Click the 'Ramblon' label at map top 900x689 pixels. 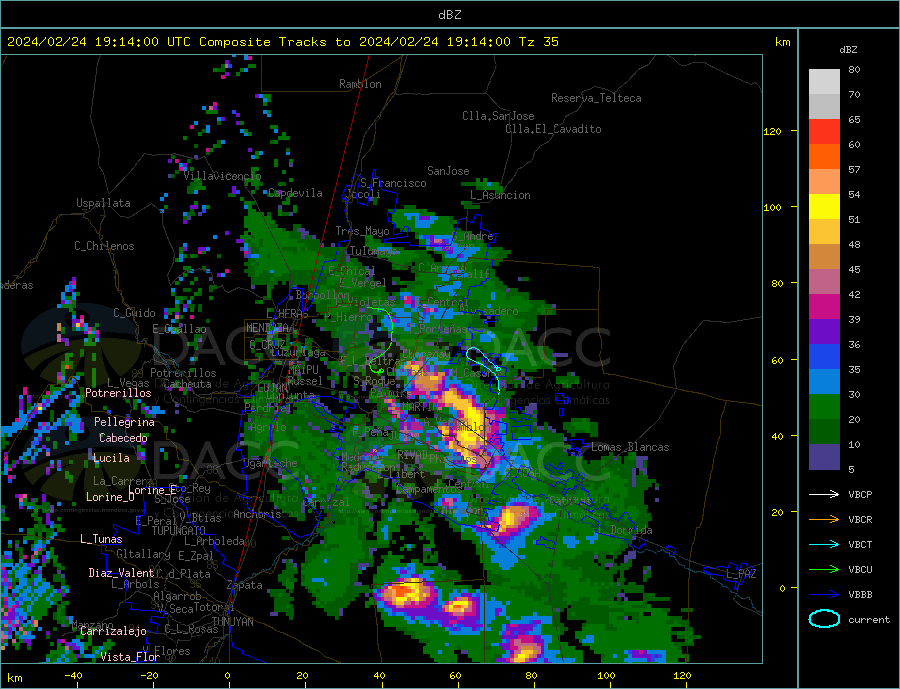coord(360,84)
